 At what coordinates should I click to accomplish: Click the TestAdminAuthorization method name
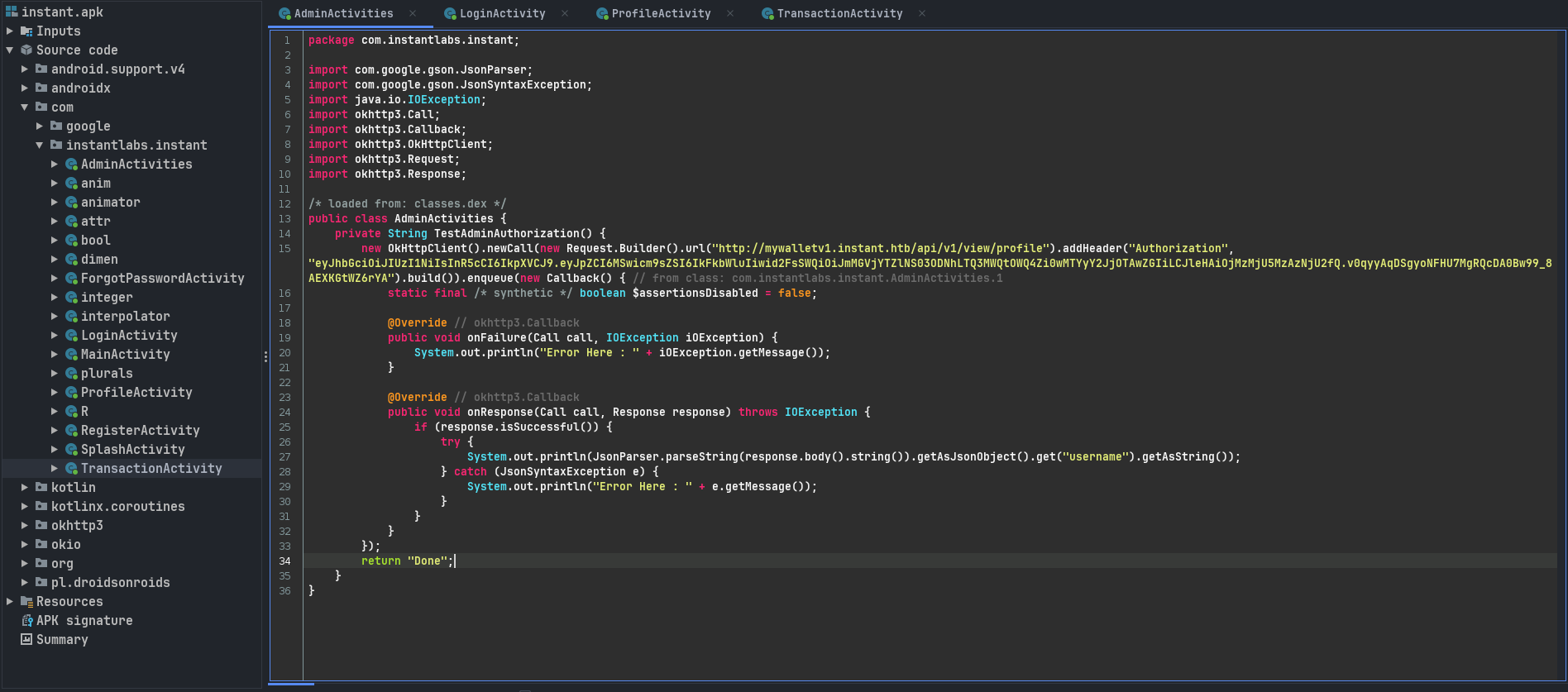click(x=506, y=234)
